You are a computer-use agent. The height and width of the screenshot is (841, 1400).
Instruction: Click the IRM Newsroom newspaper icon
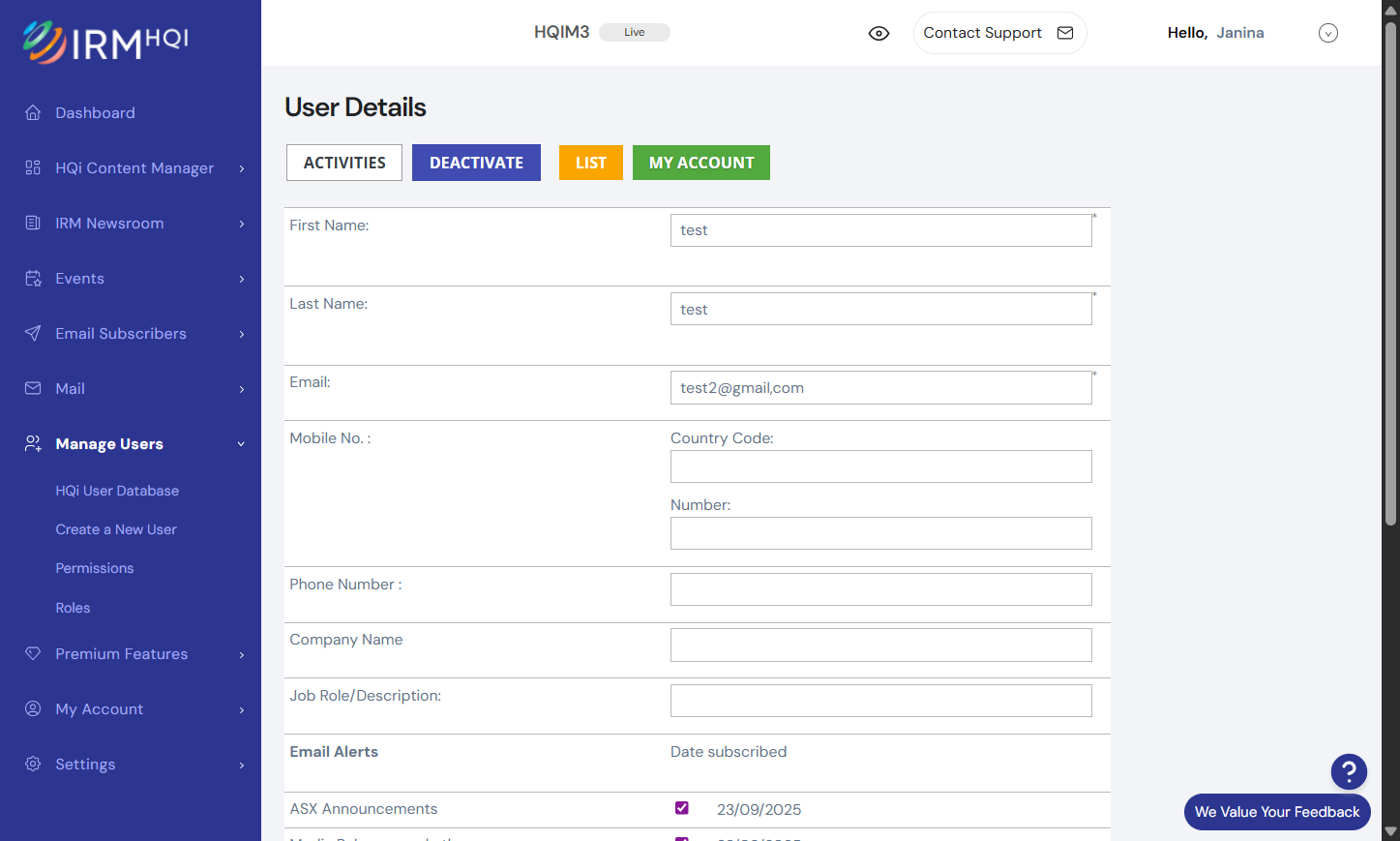click(33, 223)
